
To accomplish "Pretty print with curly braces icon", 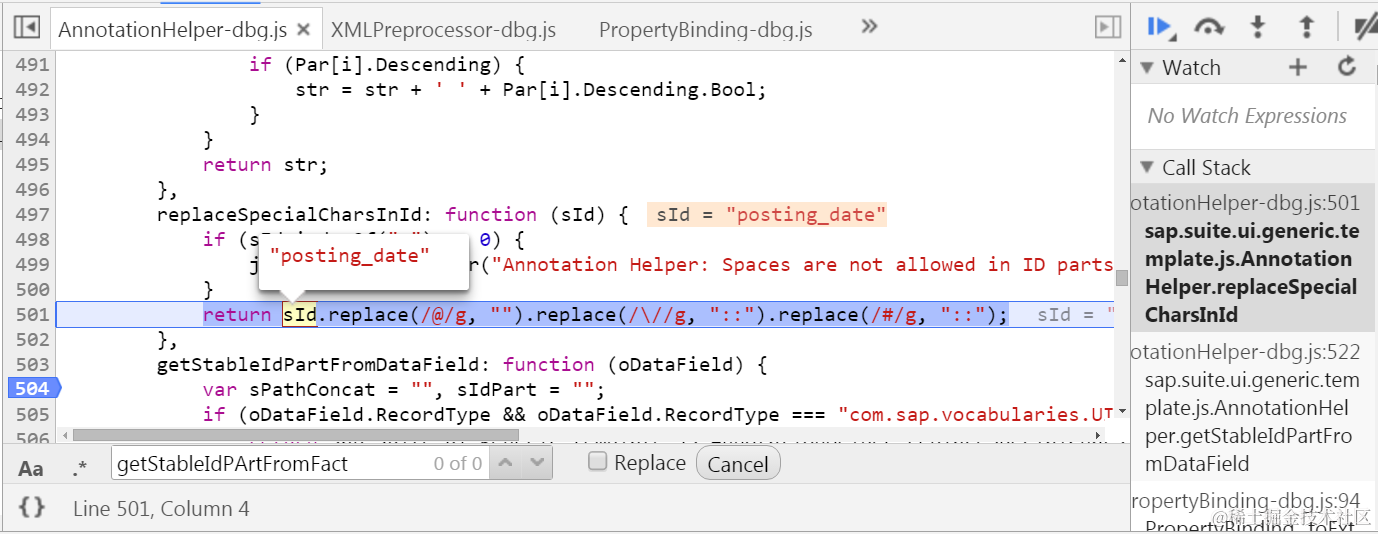I will coord(32,508).
